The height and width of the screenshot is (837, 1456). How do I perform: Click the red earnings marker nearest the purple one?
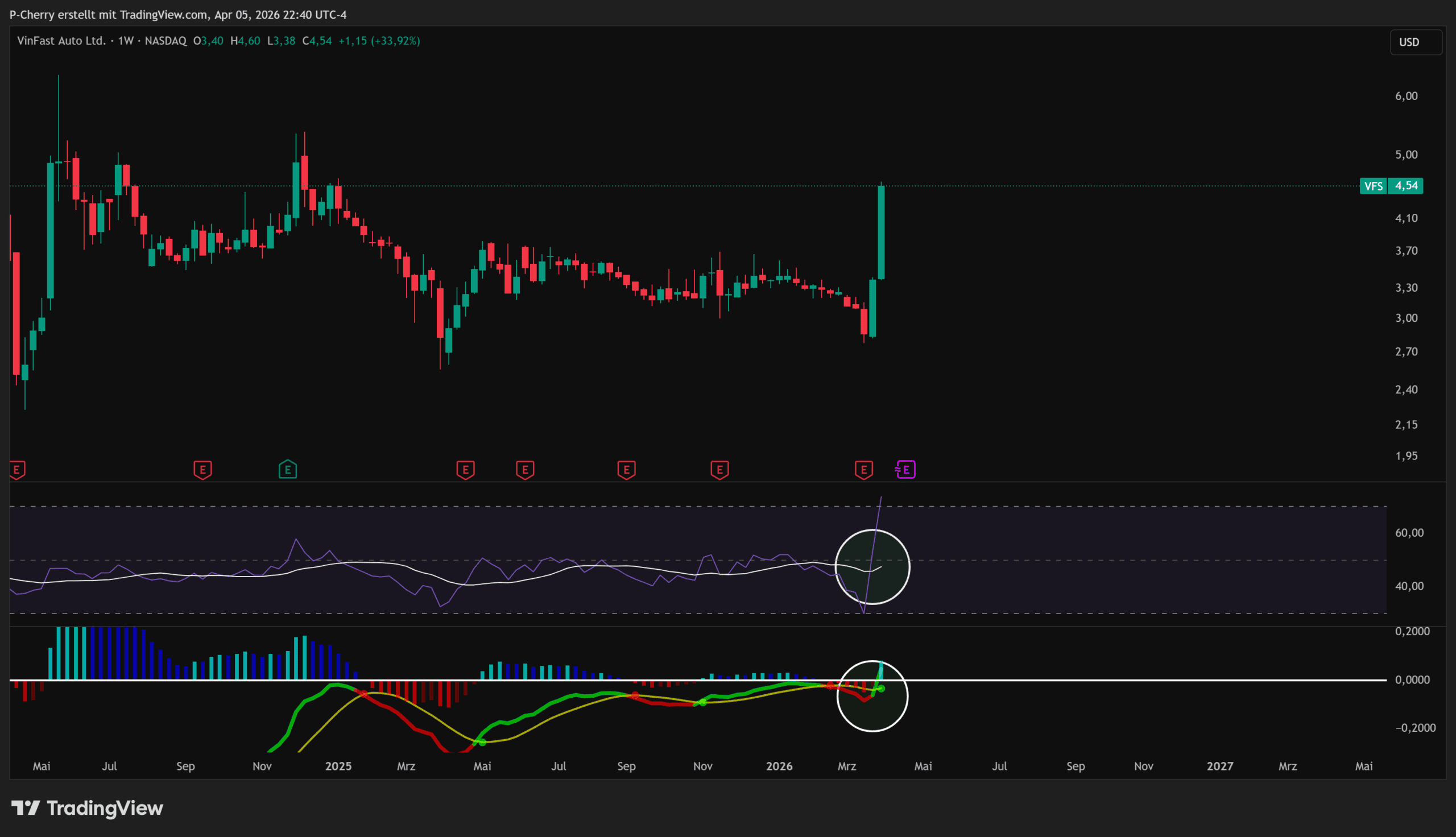863,470
